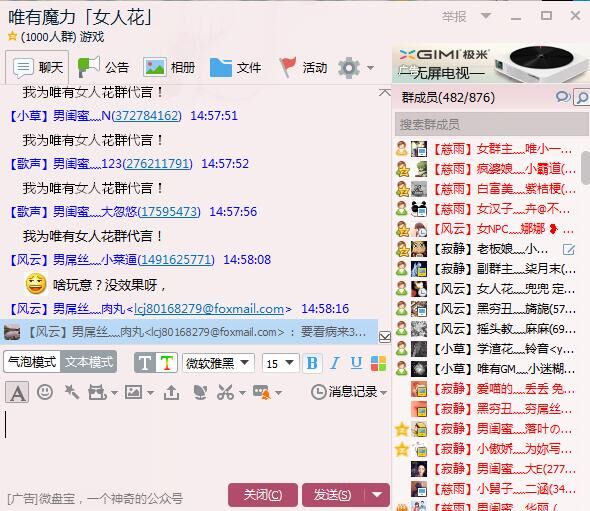Click the 举报 report button
This screenshot has height=511, width=590.
[x=454, y=17]
